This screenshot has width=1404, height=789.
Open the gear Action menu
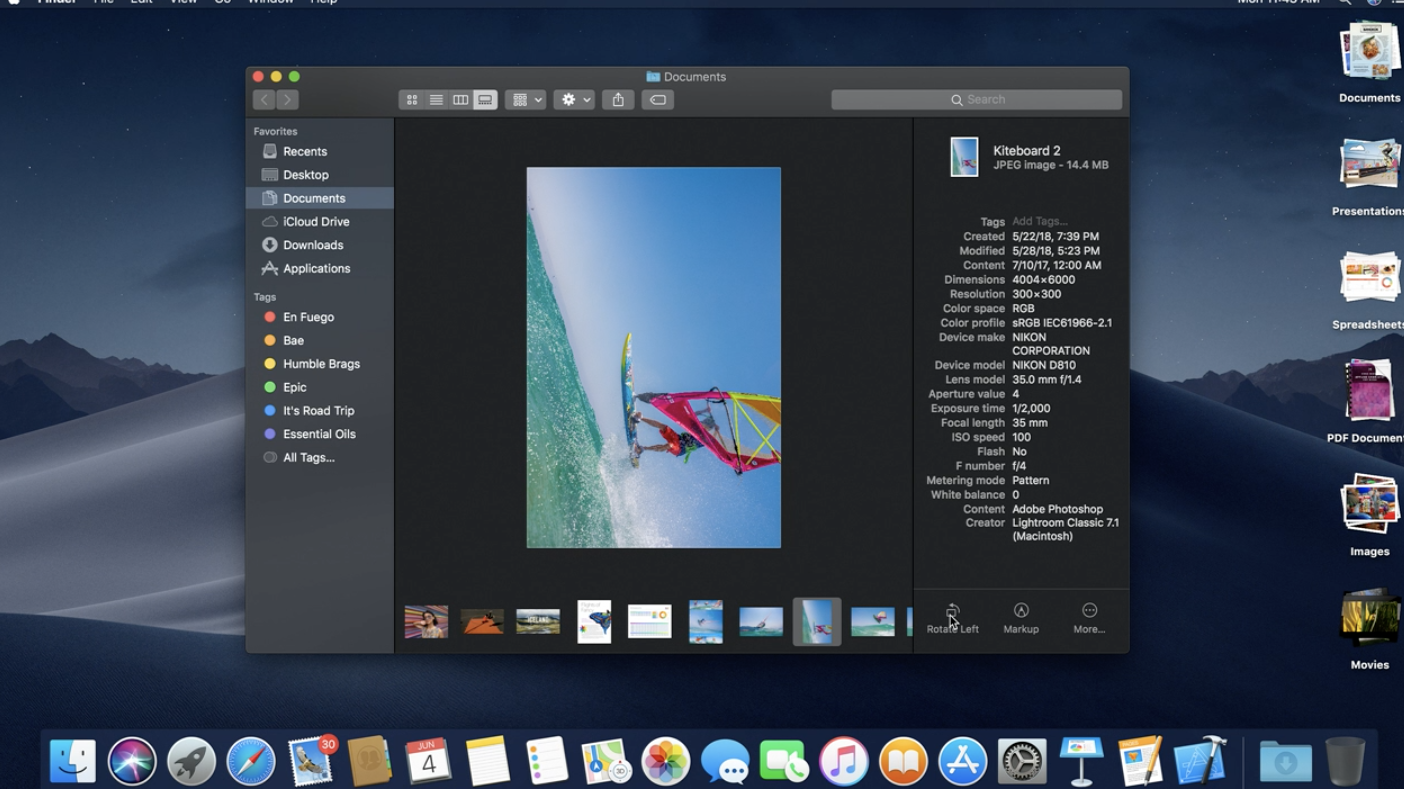point(575,100)
